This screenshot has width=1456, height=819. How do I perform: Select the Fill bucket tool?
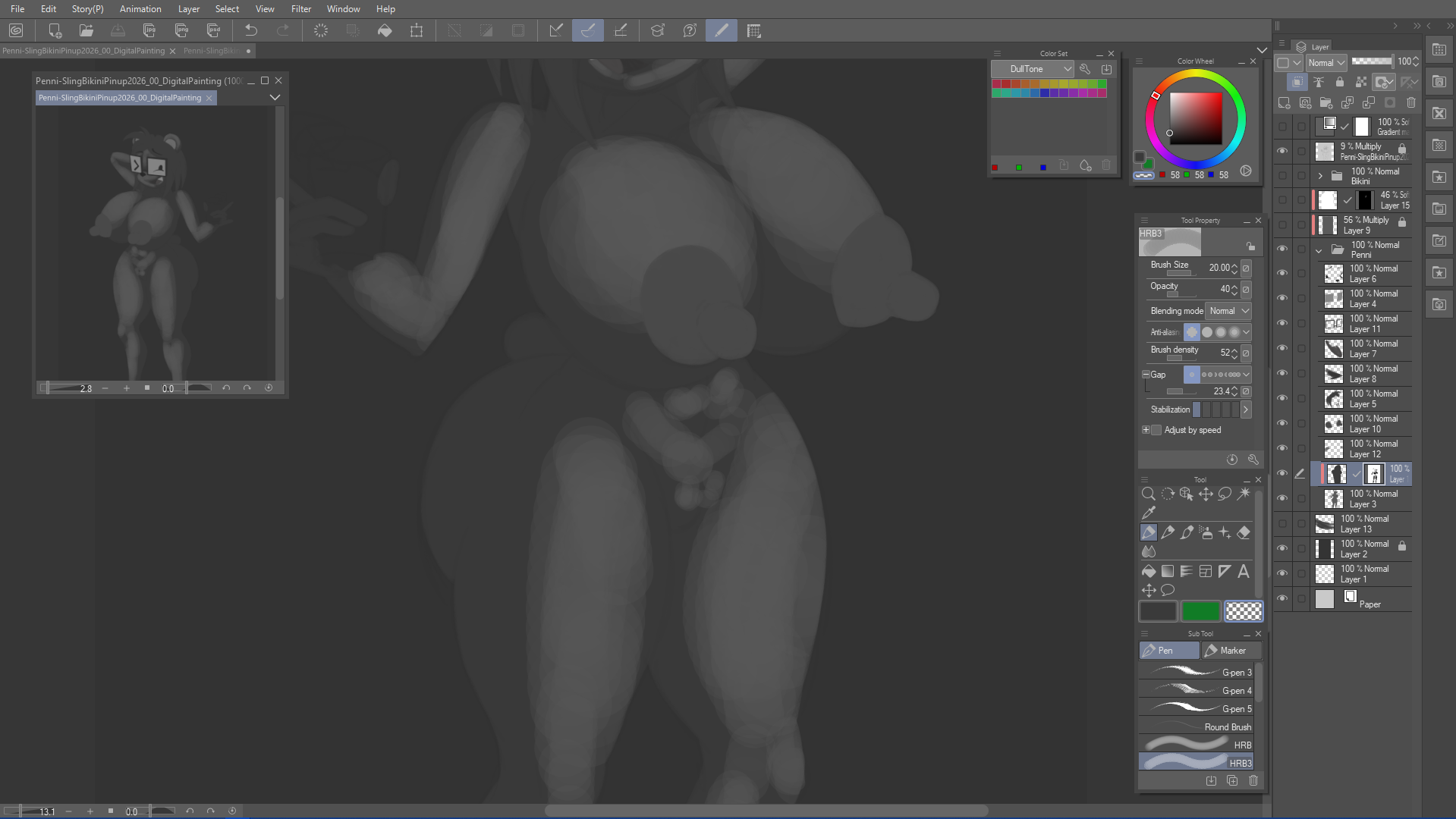coord(1149,571)
